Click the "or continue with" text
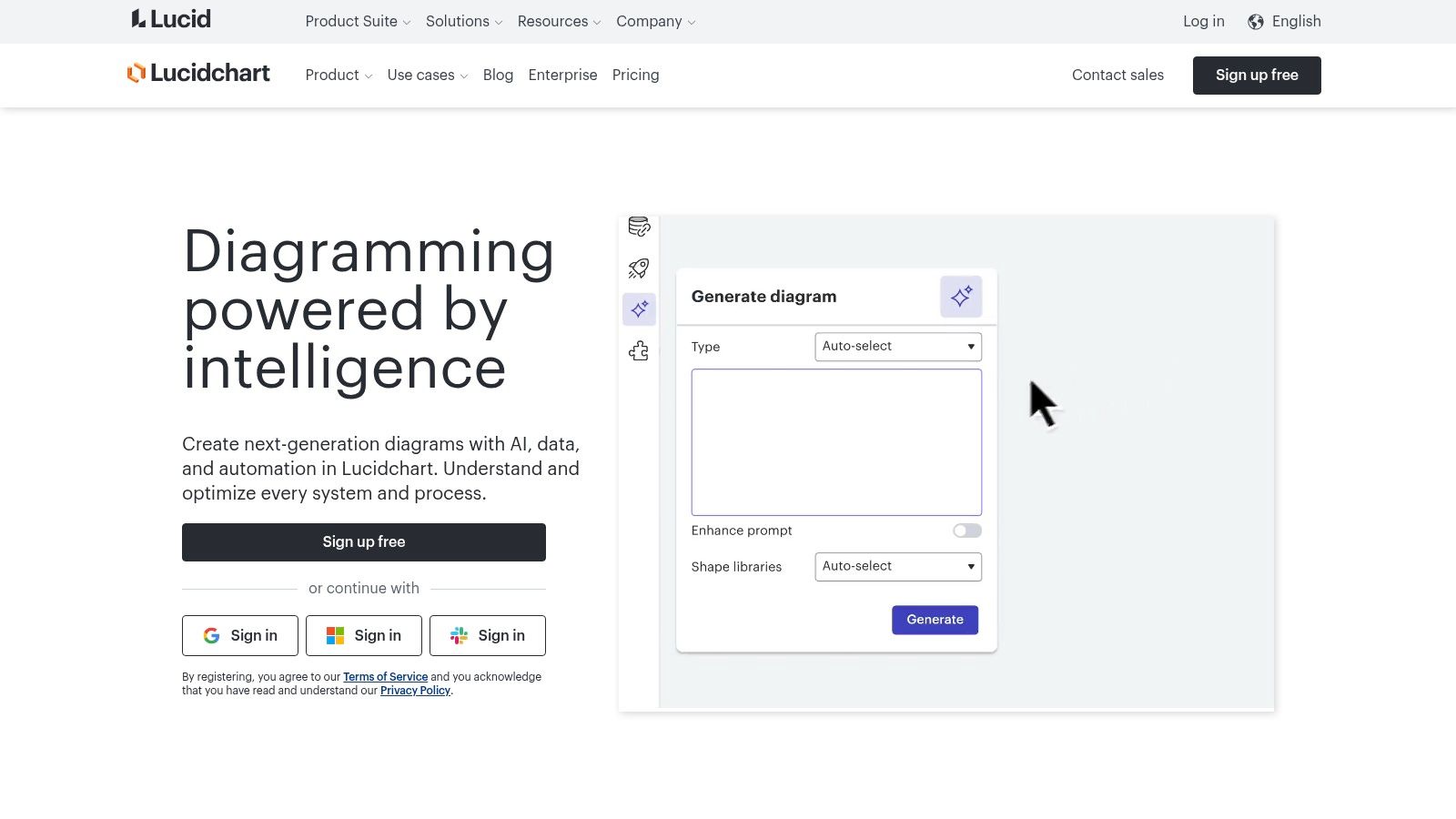 tap(364, 588)
